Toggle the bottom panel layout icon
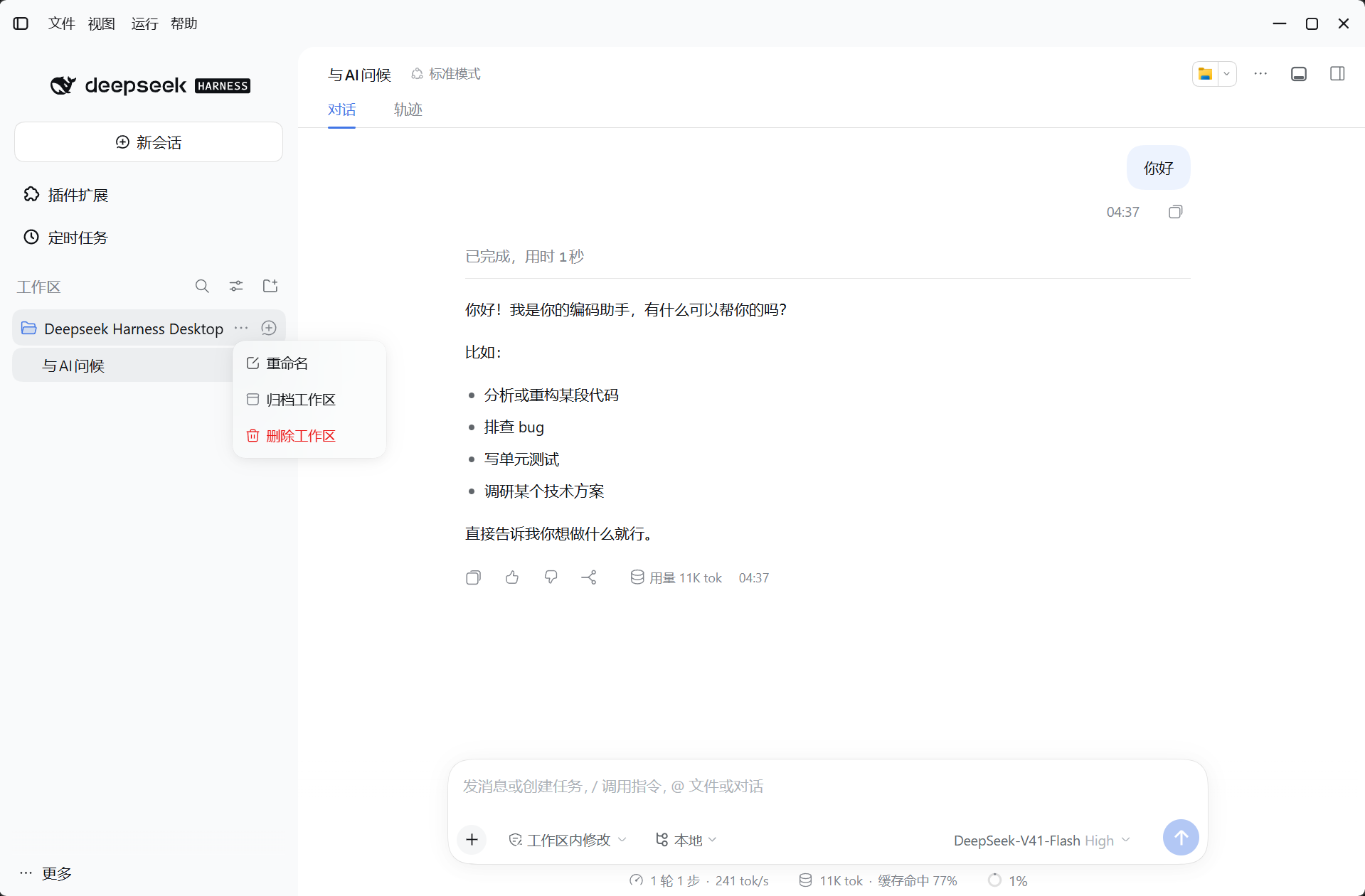 coord(1299,74)
